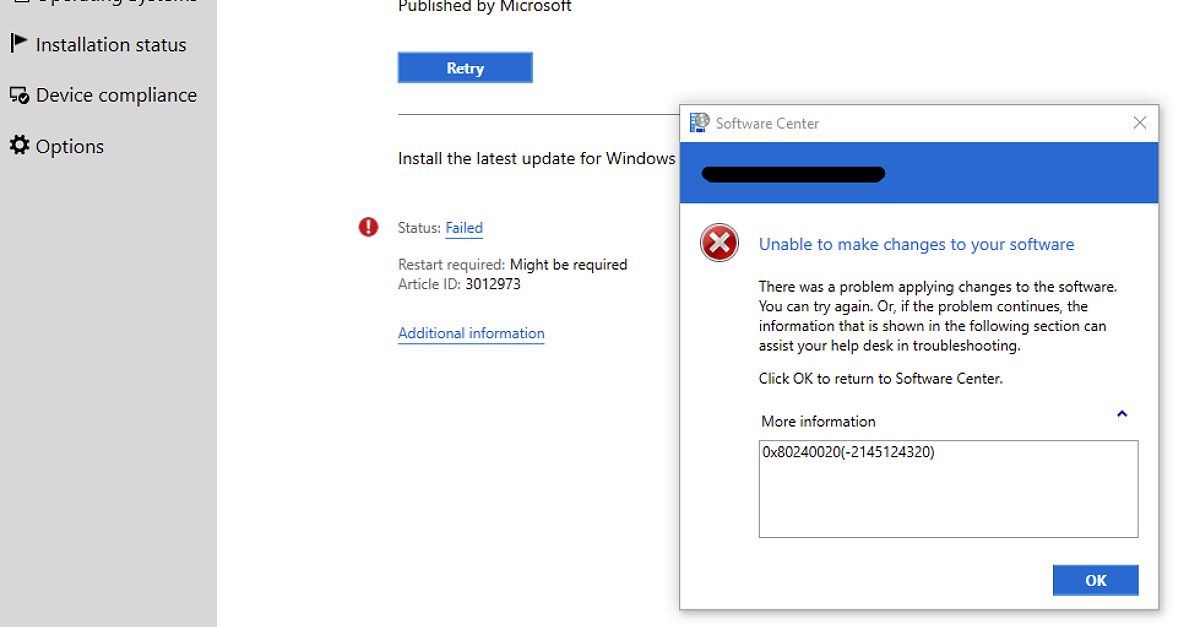Click the redacted black bar in blue banner

pos(793,174)
